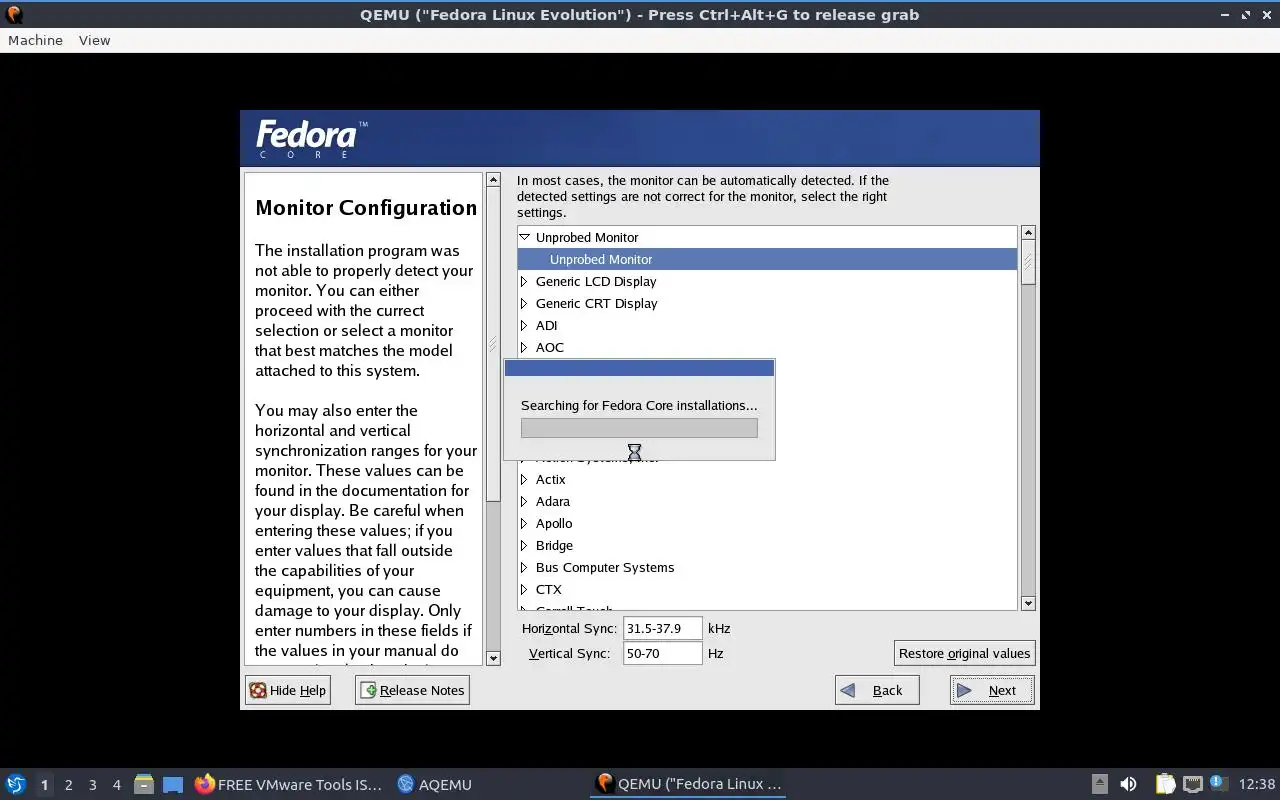This screenshot has height=800, width=1280.
Task: Click the Hide Help button
Action: tap(288, 690)
